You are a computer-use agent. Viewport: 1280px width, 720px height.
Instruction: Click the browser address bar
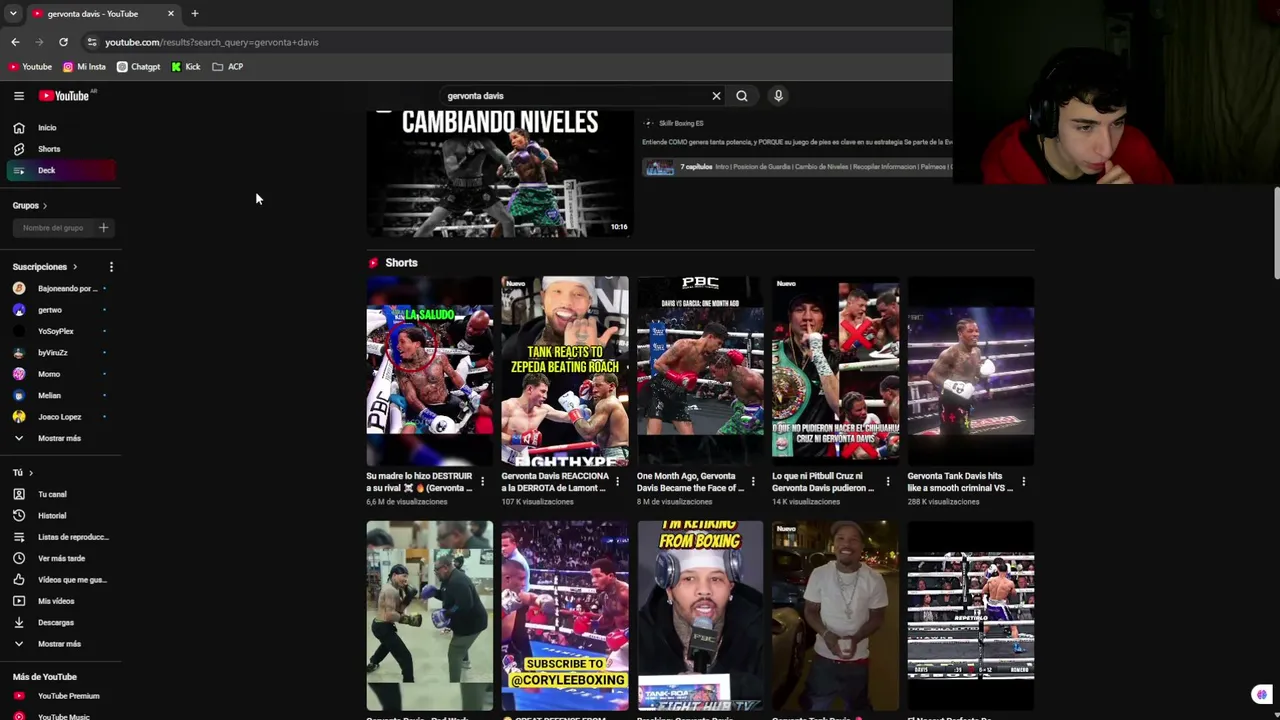pos(520,42)
